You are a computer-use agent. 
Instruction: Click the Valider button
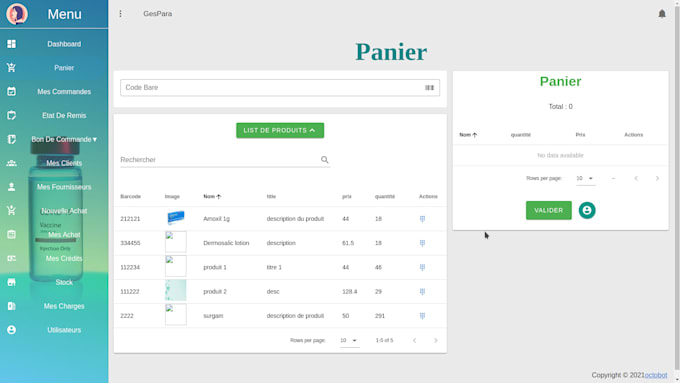point(549,210)
